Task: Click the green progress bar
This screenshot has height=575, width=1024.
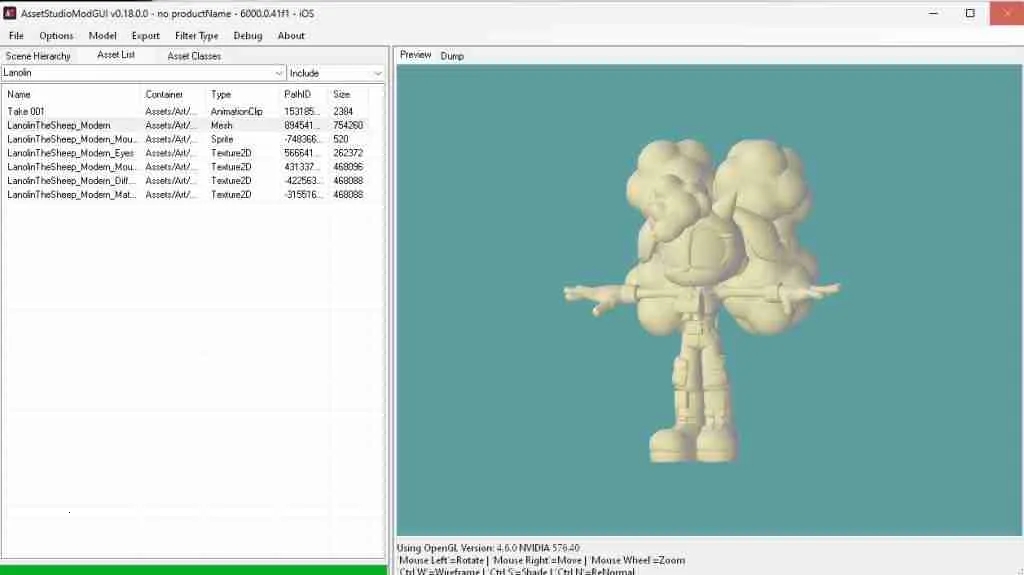Action: tap(194, 570)
